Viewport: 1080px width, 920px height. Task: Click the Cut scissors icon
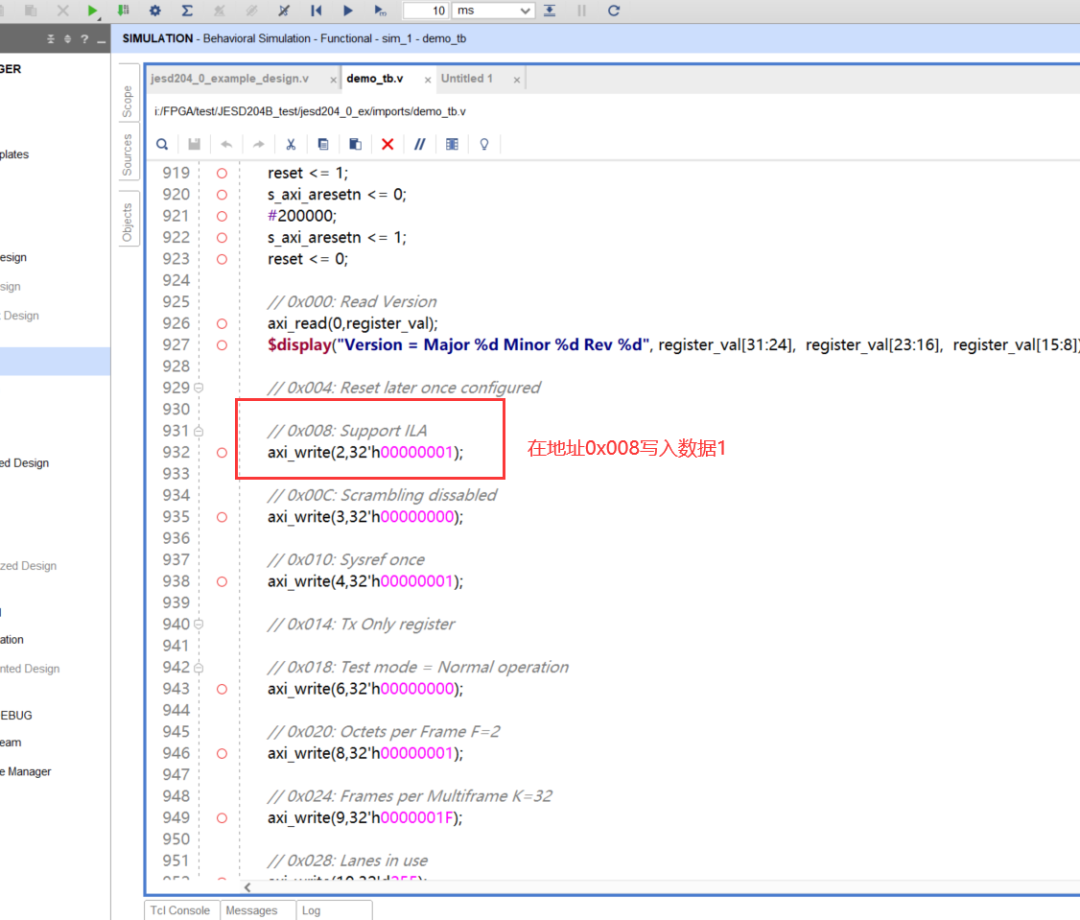click(x=291, y=144)
